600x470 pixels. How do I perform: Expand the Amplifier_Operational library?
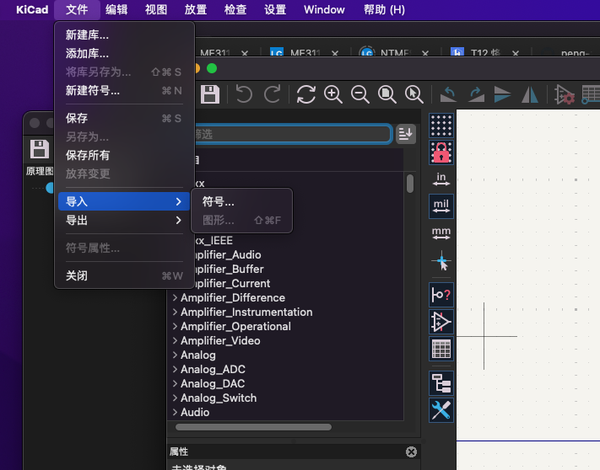pos(175,326)
